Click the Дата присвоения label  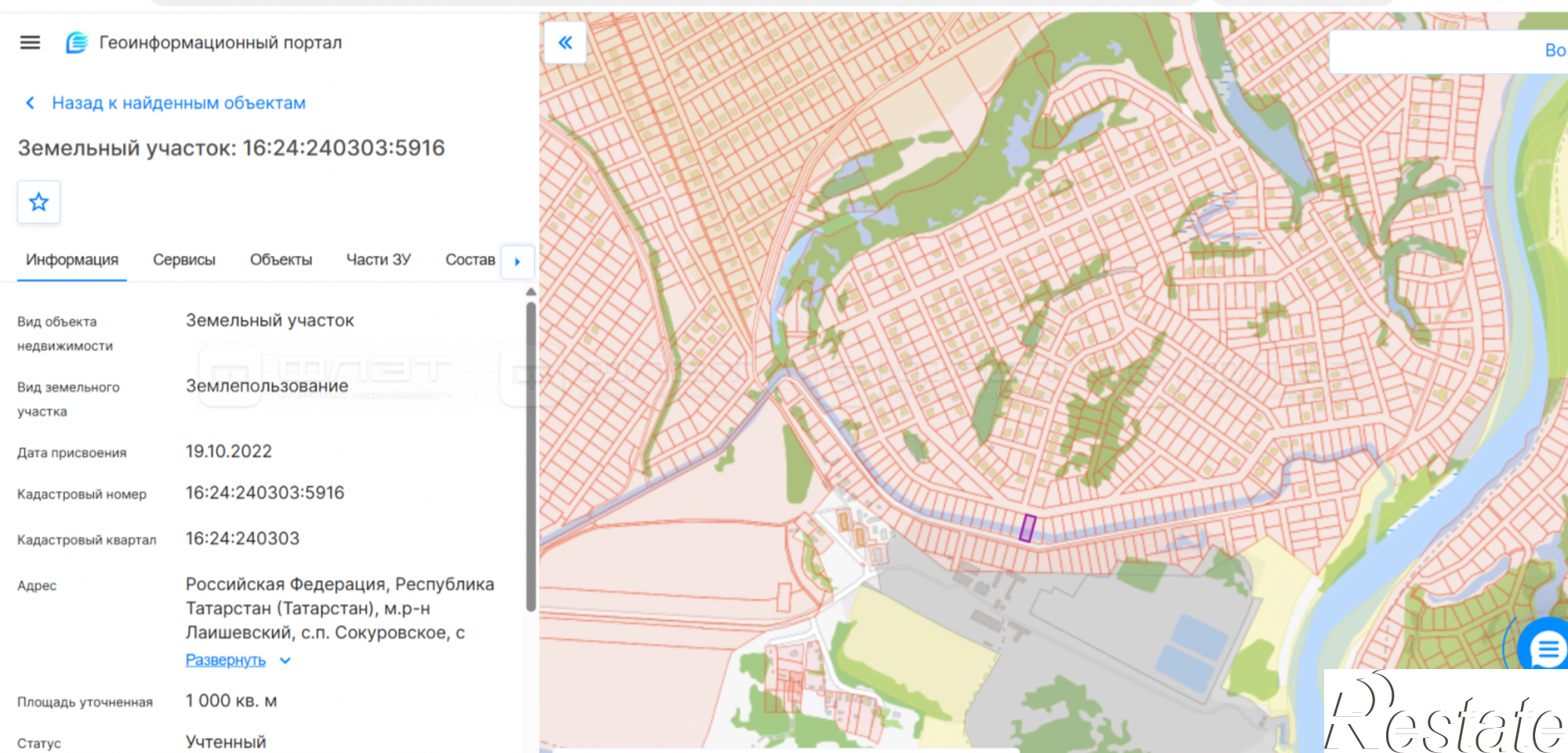click(x=71, y=453)
